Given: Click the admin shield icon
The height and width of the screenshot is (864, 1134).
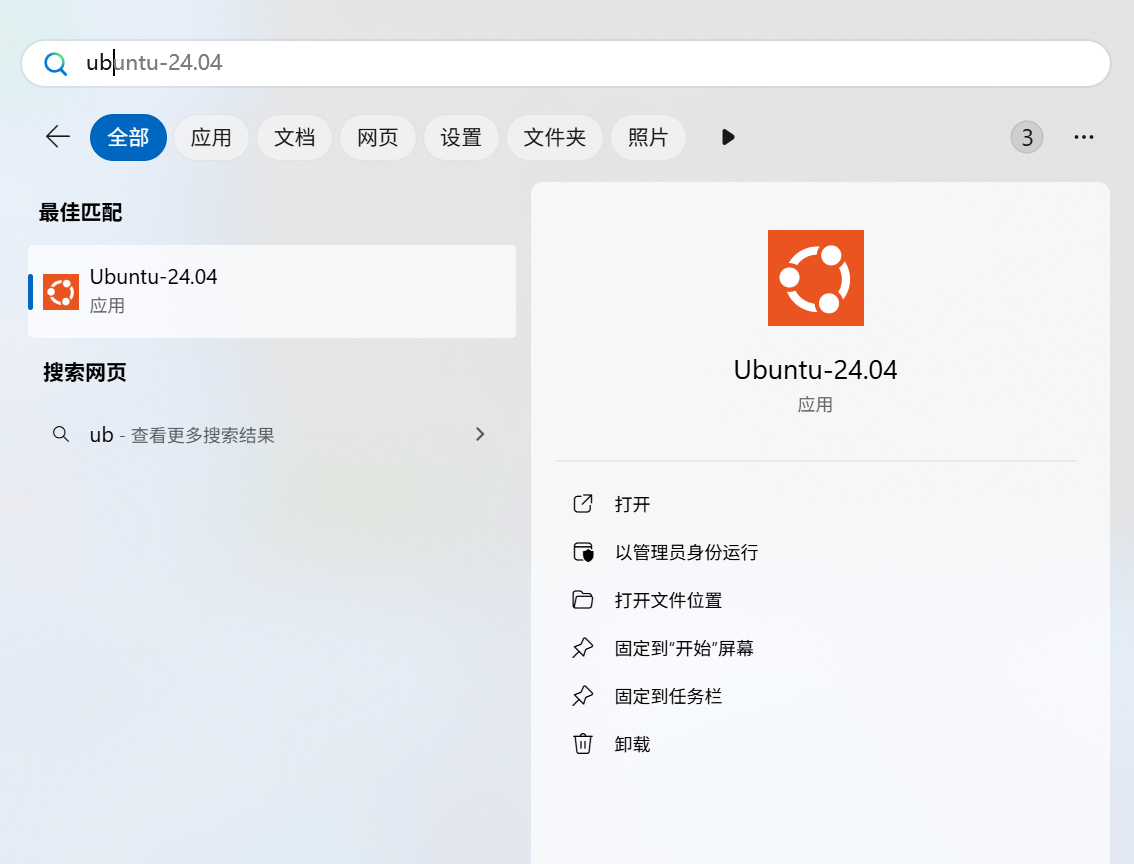Looking at the screenshot, I should tap(583, 552).
